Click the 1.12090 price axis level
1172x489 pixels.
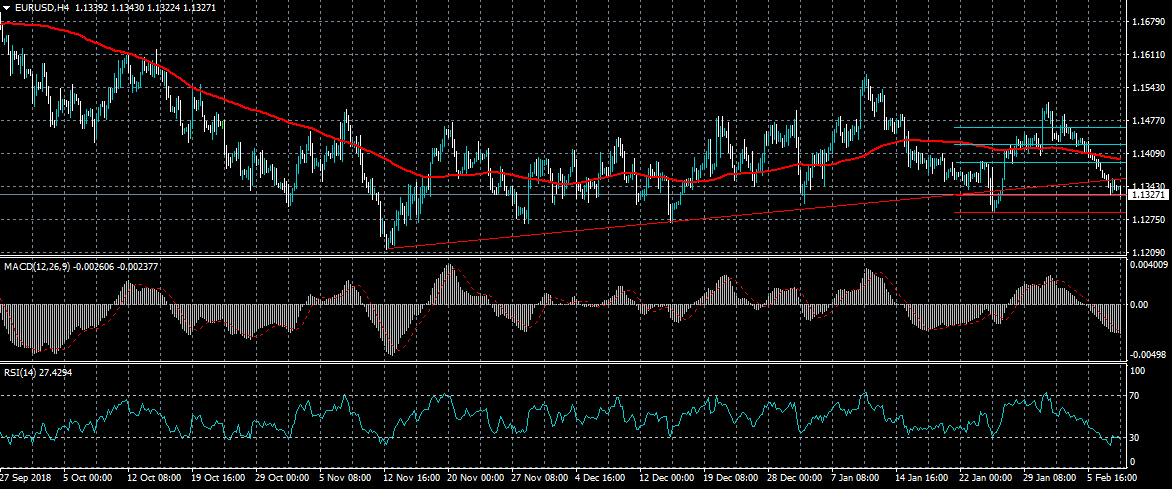point(1147,253)
